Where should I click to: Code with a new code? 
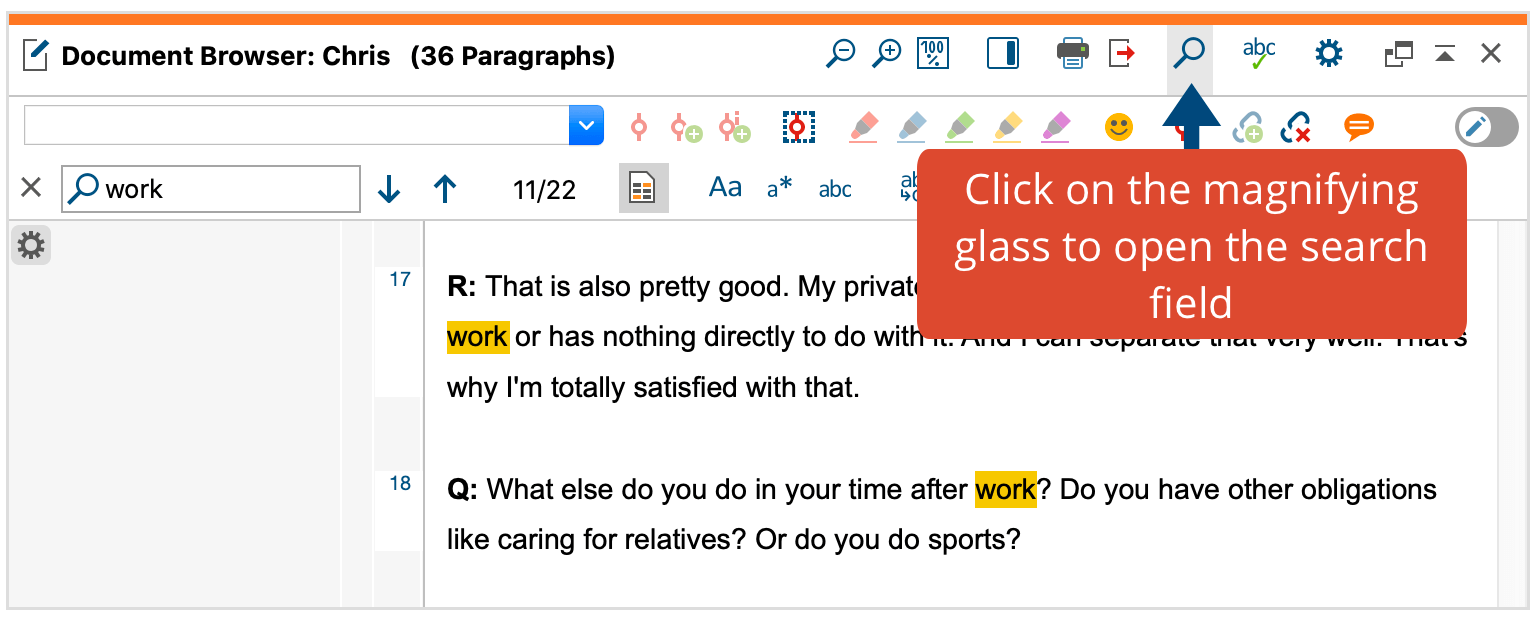[686, 127]
